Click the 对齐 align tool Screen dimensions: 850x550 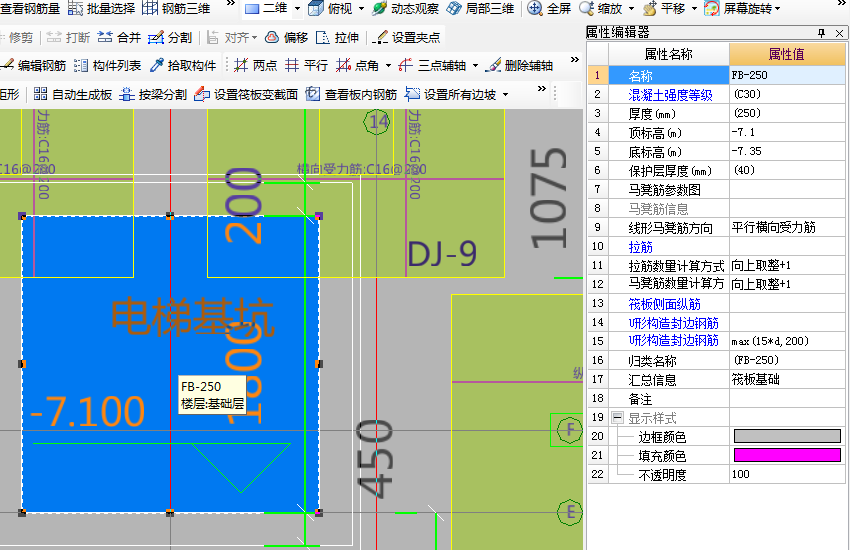pos(228,37)
